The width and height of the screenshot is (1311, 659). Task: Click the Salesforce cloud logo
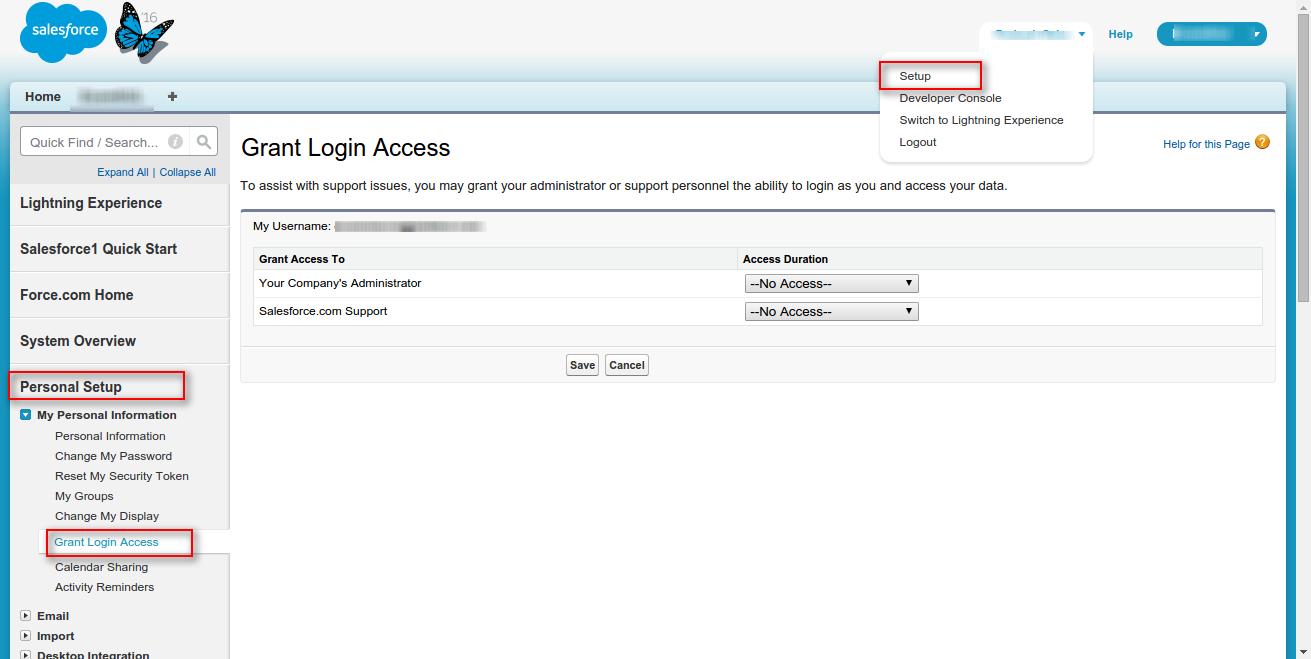pos(65,32)
